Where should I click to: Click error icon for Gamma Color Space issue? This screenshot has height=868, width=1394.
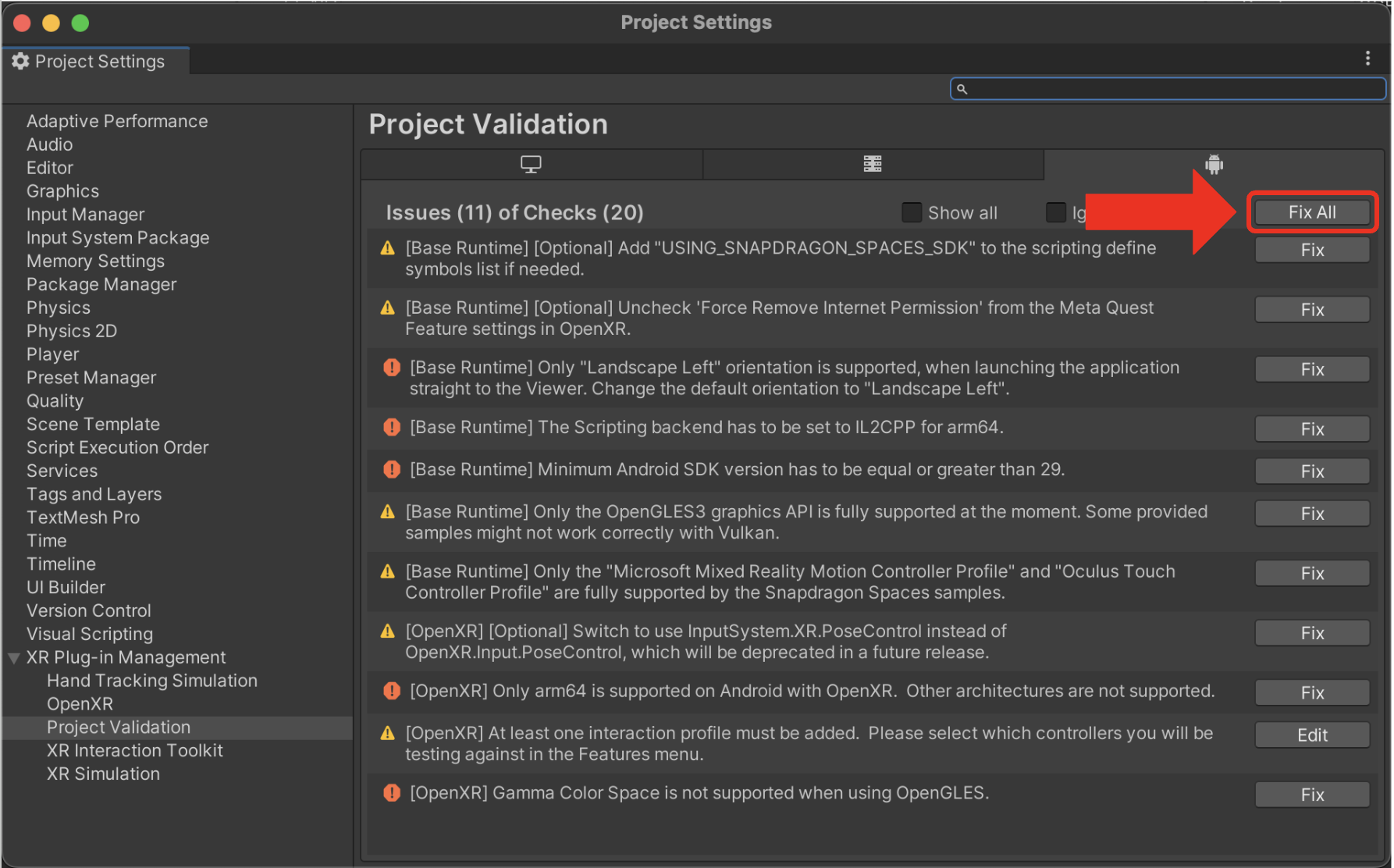coord(392,793)
